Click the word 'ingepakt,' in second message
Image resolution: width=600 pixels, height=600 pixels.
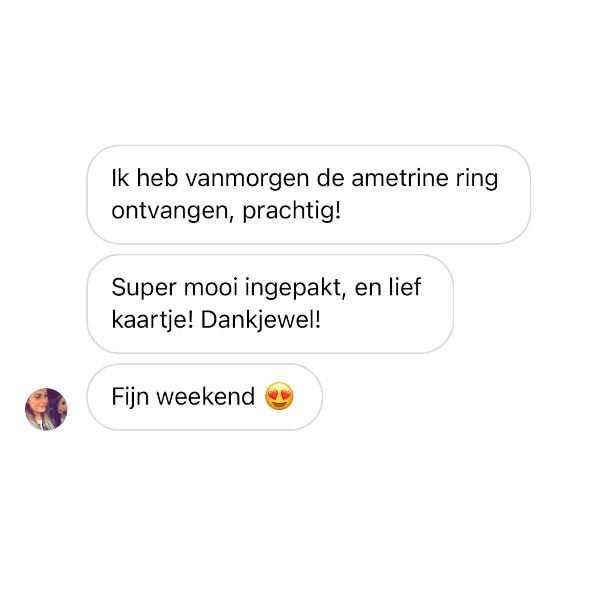pyautogui.click(x=295, y=288)
